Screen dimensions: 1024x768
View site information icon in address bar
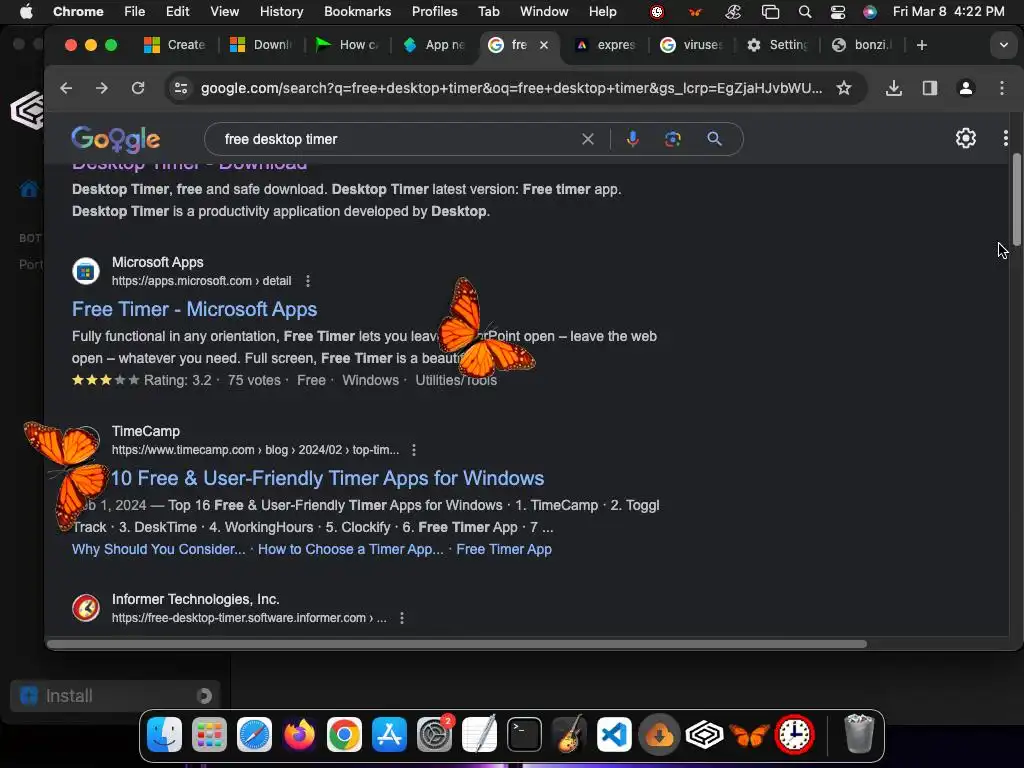pyautogui.click(x=181, y=88)
